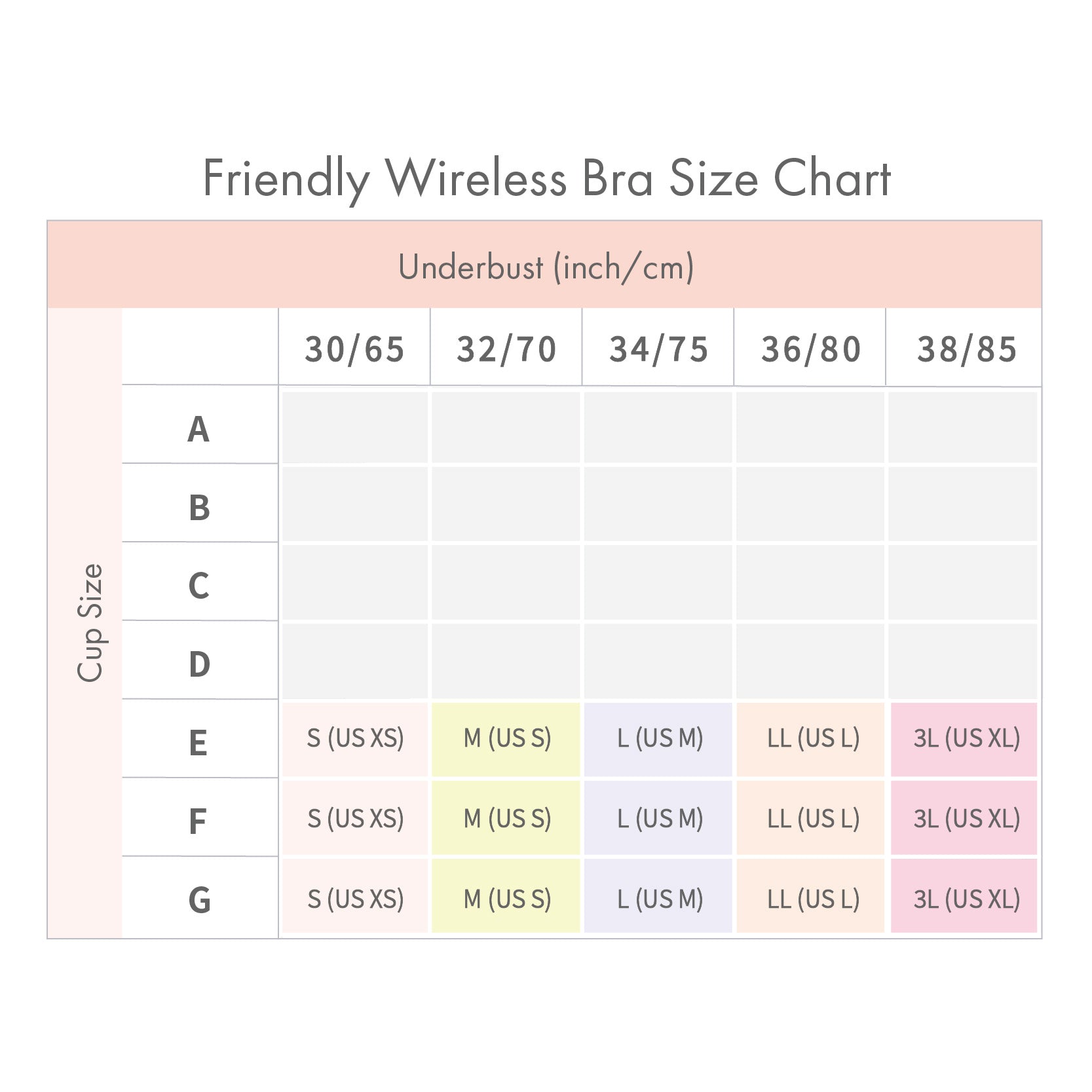The height and width of the screenshot is (1092, 1092).
Task: Select the cup size A row label
Action: [x=198, y=429]
